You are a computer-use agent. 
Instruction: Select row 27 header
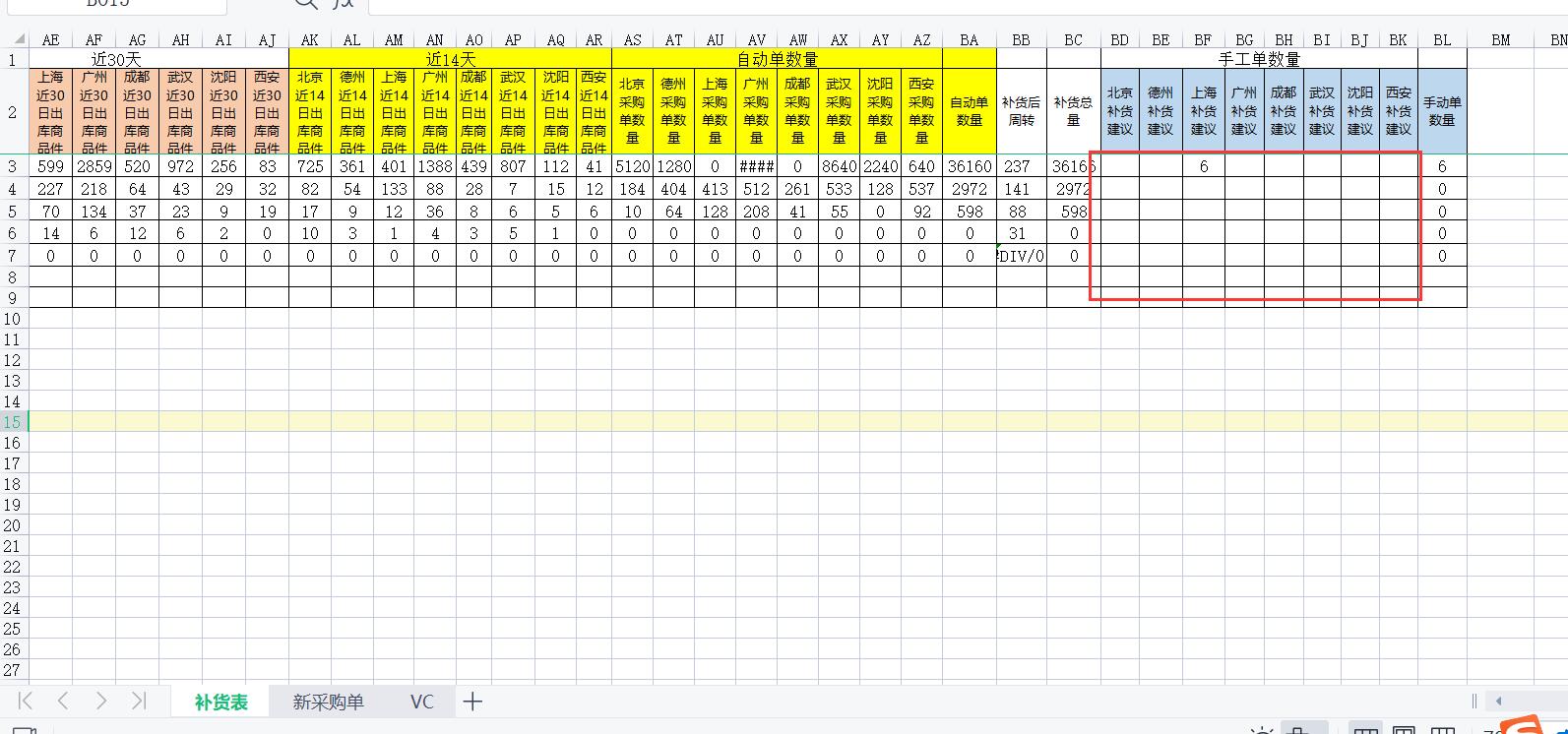(x=14, y=670)
